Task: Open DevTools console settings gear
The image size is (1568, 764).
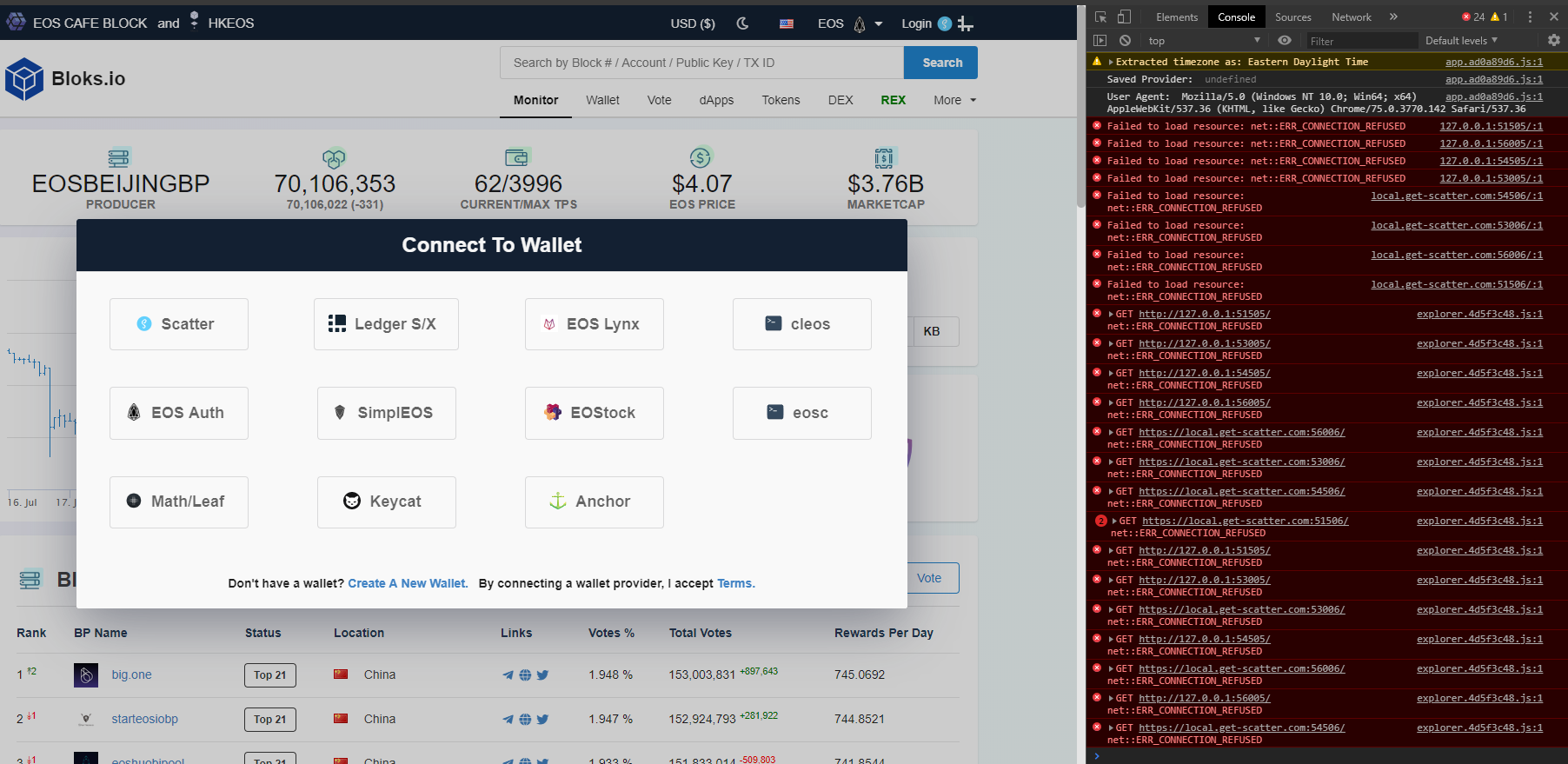Action: click(1554, 40)
